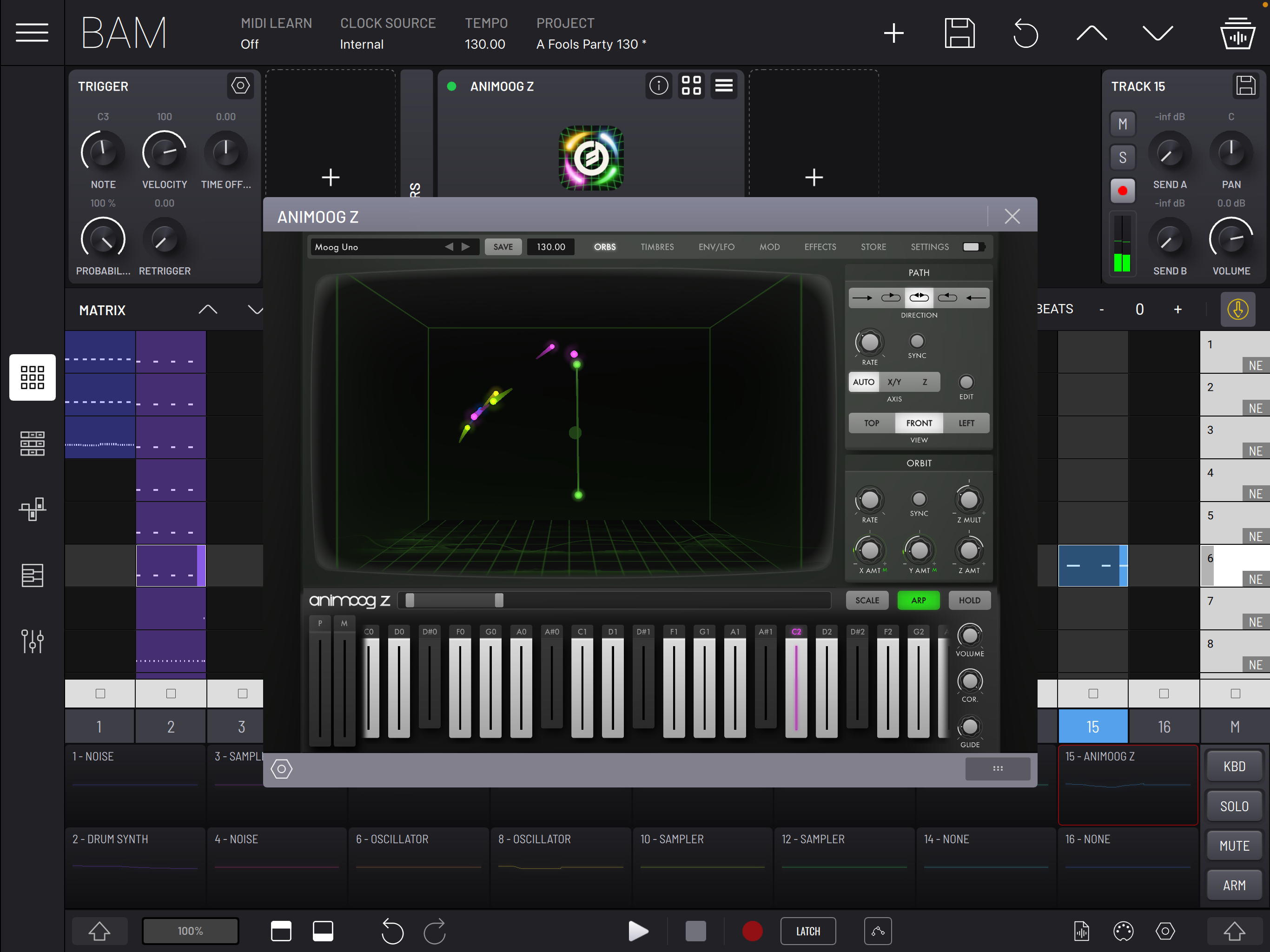This screenshot has width=1270, height=952.
Task: Collapse Matrix with the up chevron
Action: point(208,310)
